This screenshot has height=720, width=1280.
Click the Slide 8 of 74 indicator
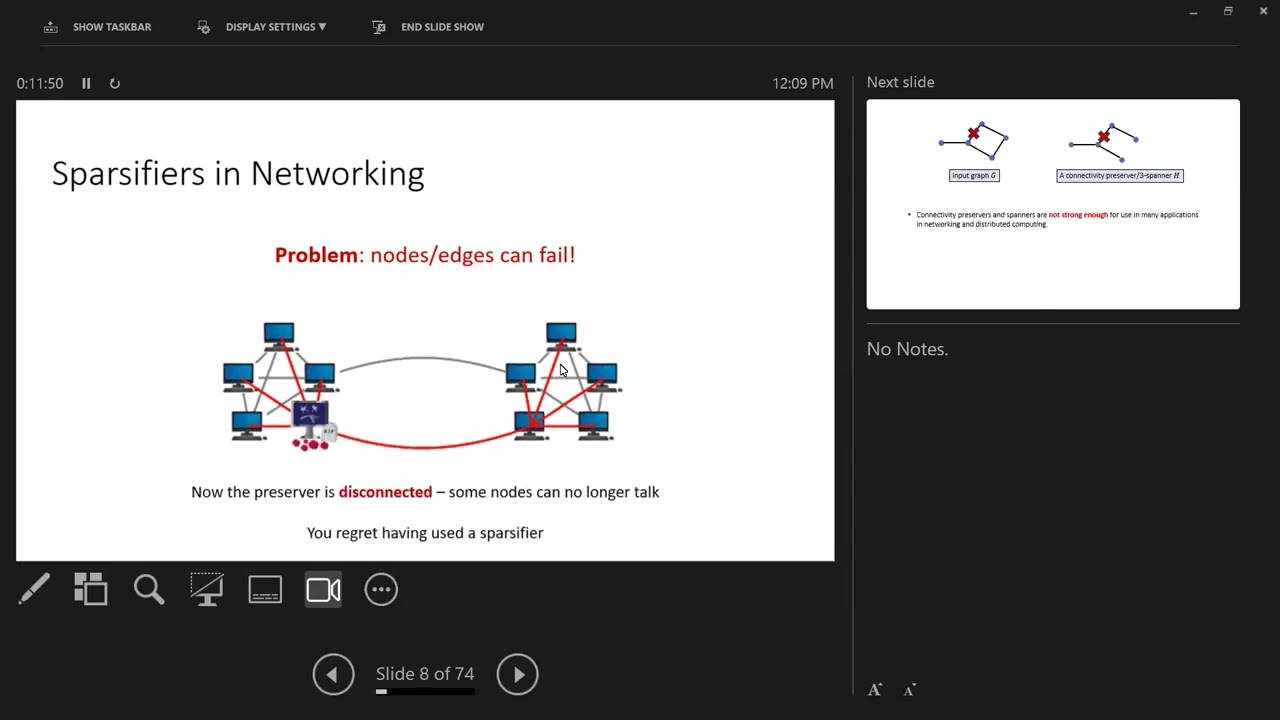pos(425,674)
